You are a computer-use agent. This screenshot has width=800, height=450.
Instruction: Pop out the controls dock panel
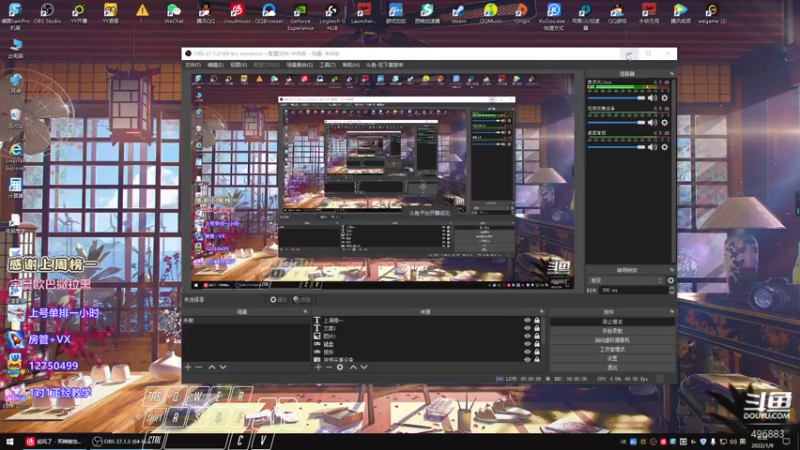coord(671,311)
